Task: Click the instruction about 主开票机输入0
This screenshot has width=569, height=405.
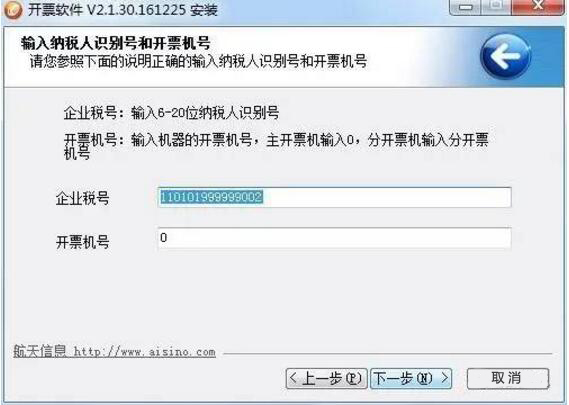Action: click(x=310, y=140)
